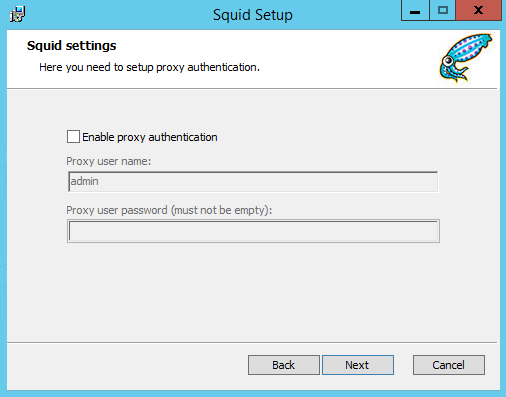Click the 'Proxy user name:' label
This screenshot has height=397, width=506.
pos(109,161)
